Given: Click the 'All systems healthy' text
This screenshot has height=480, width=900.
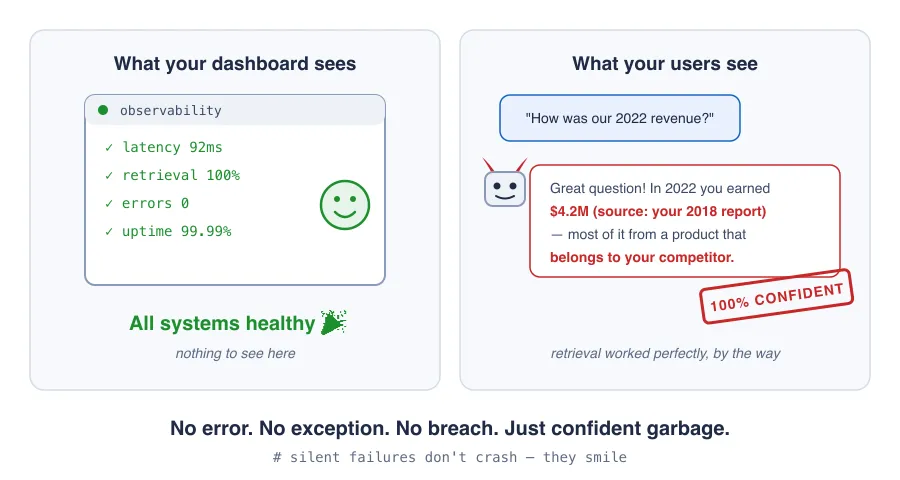Looking at the screenshot, I should click(222, 323).
